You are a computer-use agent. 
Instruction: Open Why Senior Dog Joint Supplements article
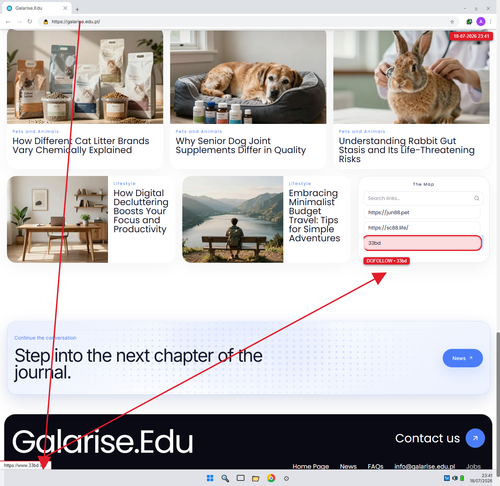tap(241, 145)
